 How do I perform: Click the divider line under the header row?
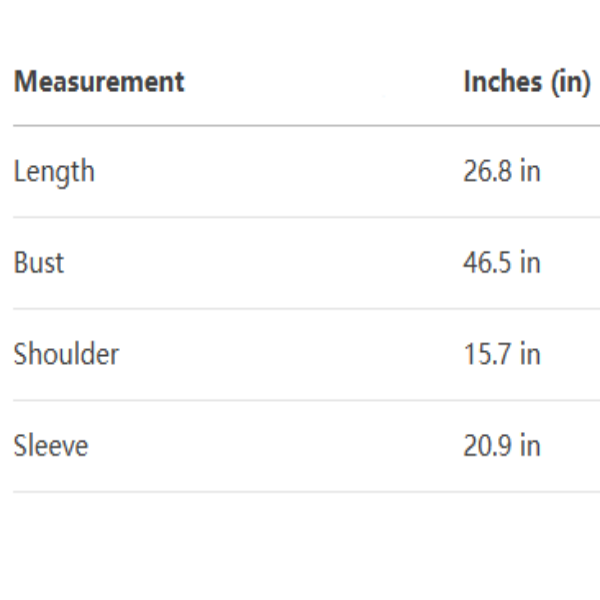(300, 126)
